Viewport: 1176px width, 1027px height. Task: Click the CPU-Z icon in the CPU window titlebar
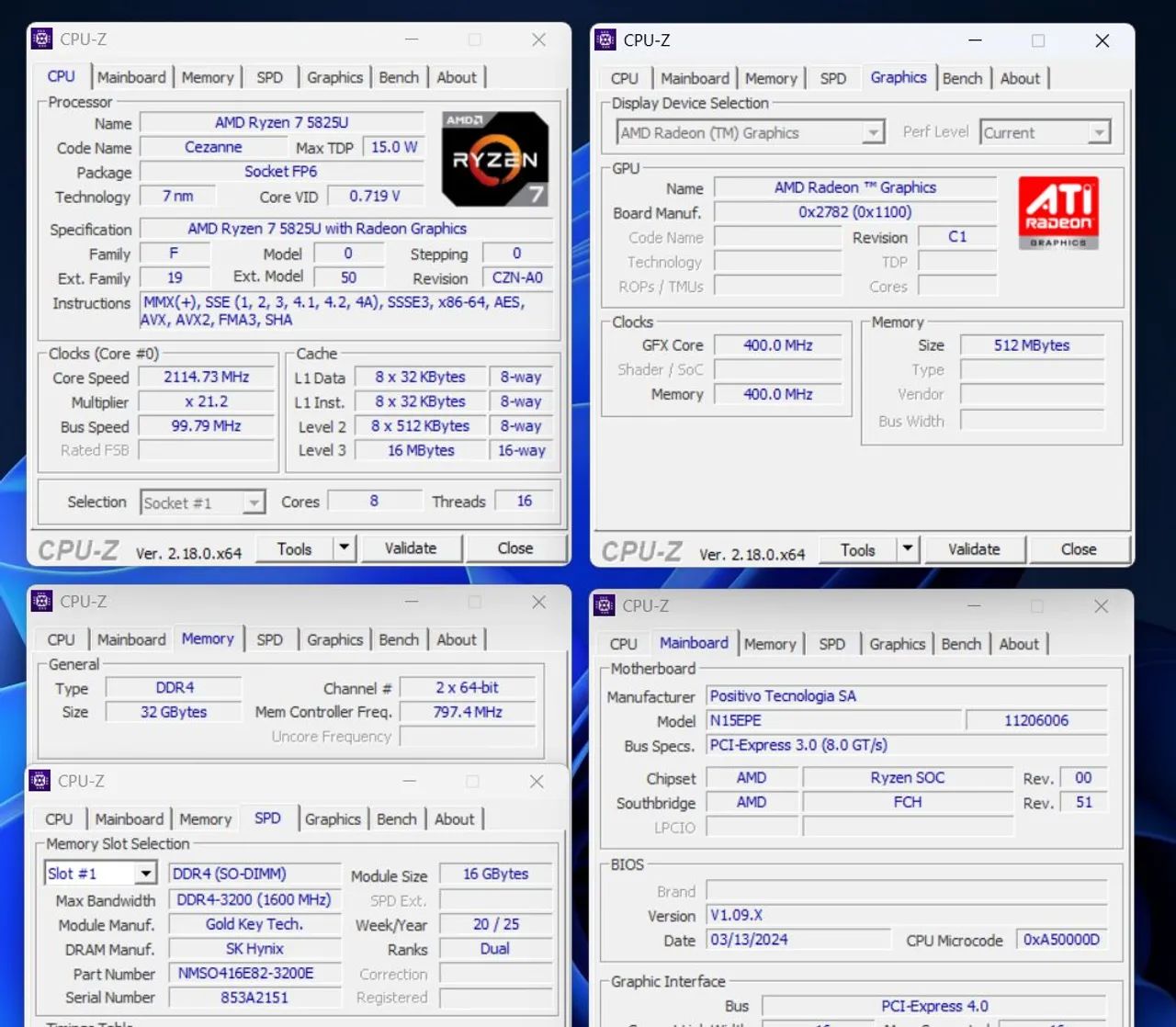pyautogui.click(x=41, y=39)
